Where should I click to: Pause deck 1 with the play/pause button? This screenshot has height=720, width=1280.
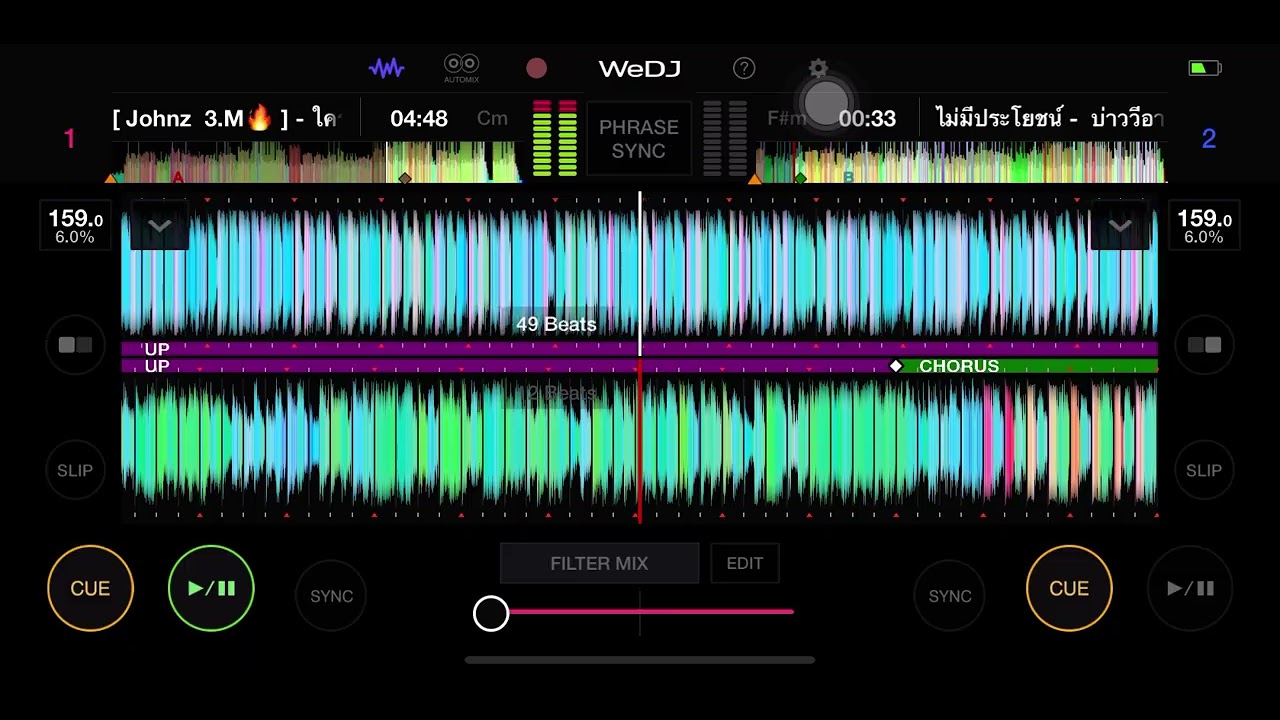(211, 588)
